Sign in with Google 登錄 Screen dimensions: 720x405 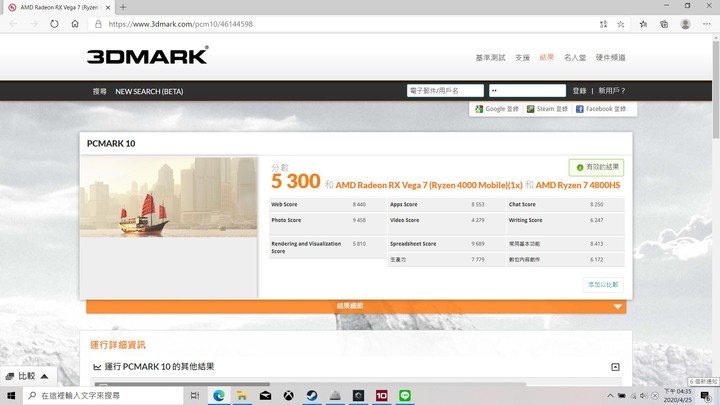[497, 109]
